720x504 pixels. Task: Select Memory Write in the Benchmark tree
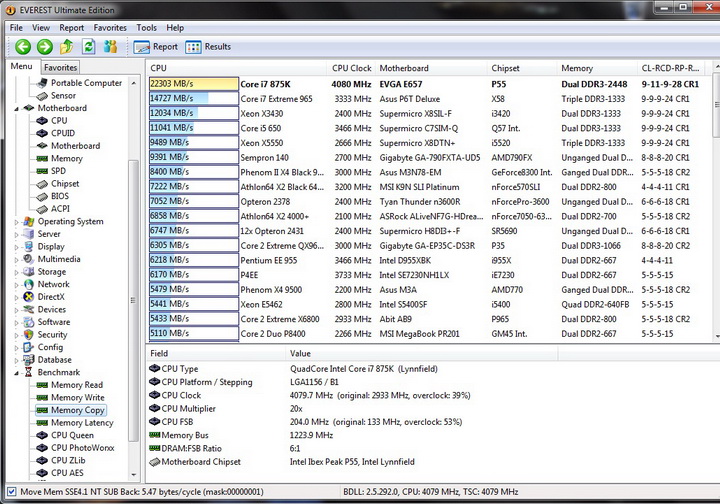[78, 398]
